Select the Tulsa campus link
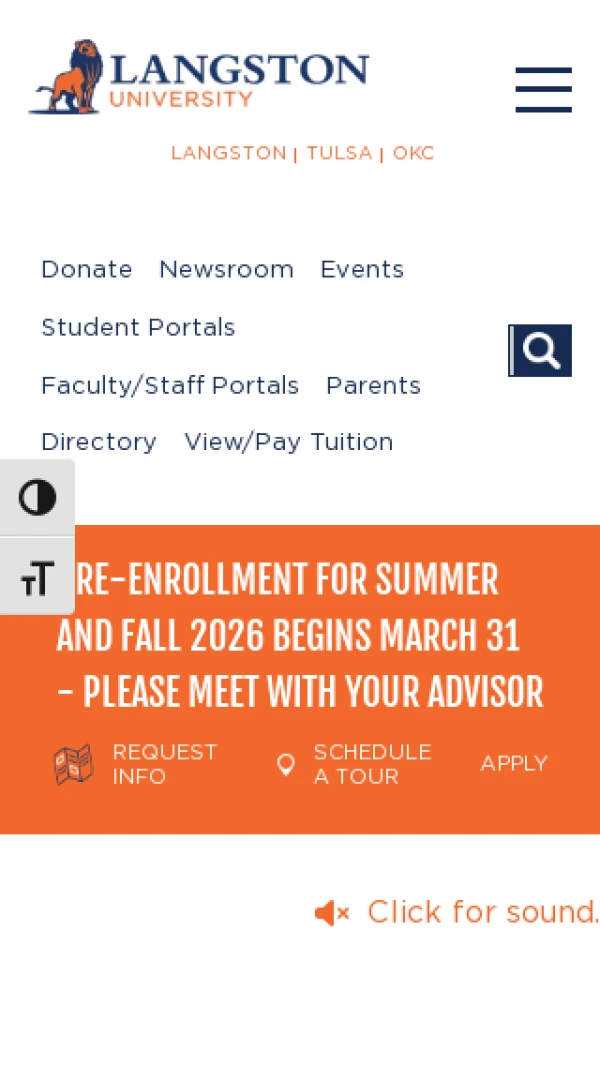Viewport: 600px width, 1065px height. tap(339, 153)
